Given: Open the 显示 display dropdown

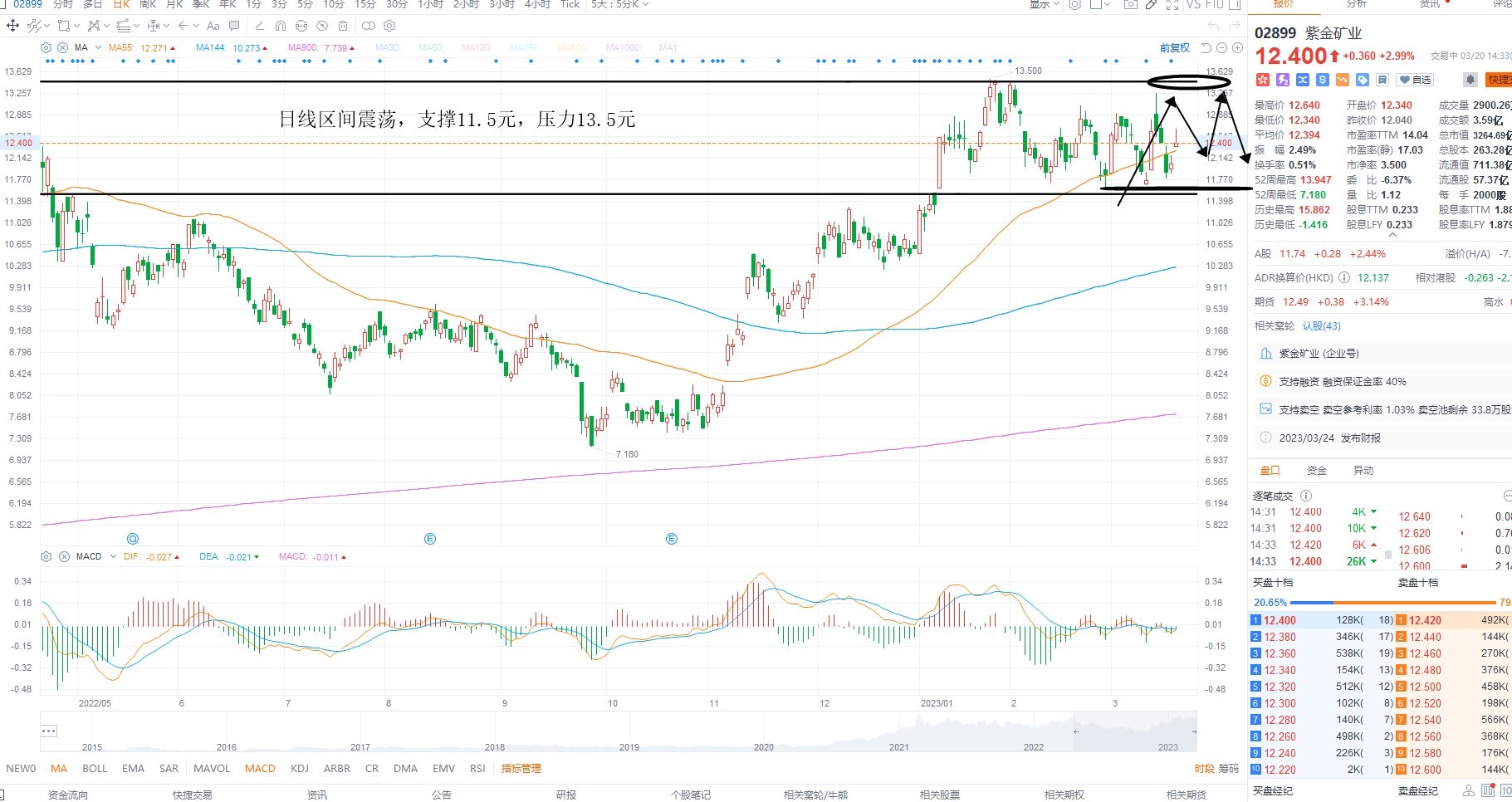Looking at the screenshot, I should pos(1045,4).
